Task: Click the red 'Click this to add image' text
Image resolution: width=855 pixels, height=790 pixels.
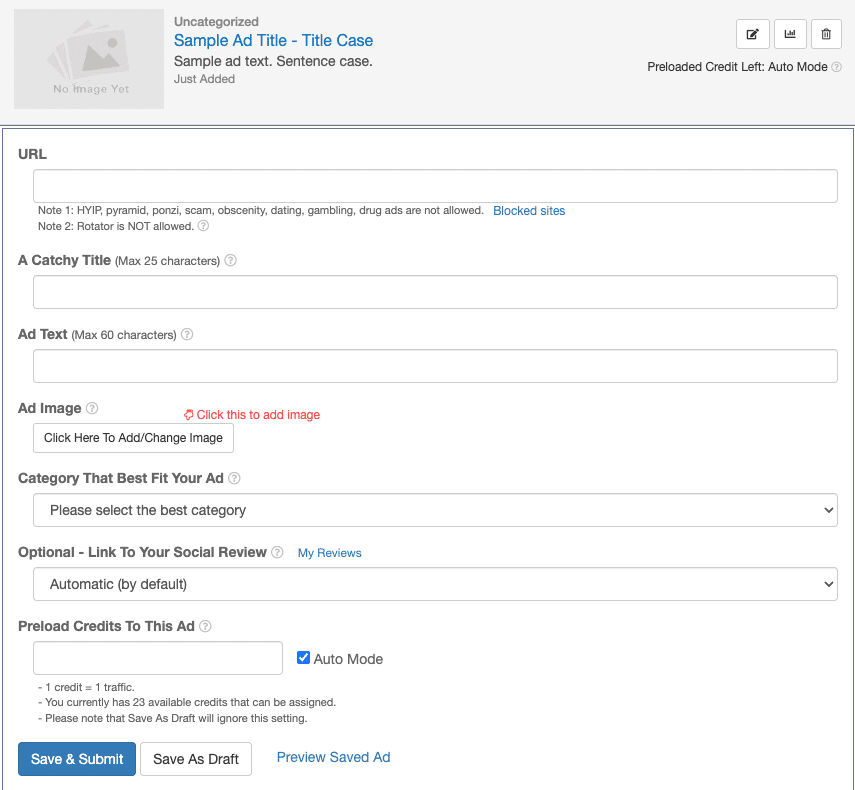Action: [x=258, y=415]
